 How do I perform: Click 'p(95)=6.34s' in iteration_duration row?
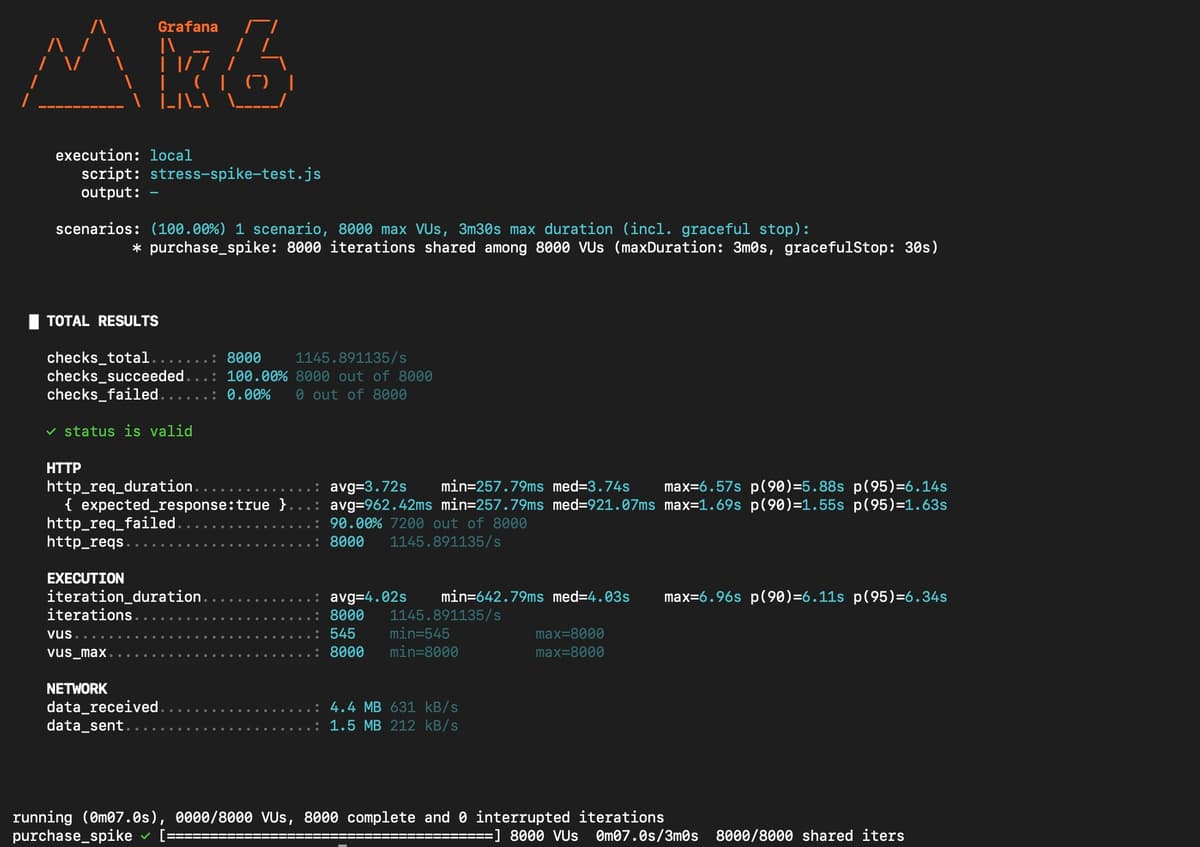click(900, 597)
